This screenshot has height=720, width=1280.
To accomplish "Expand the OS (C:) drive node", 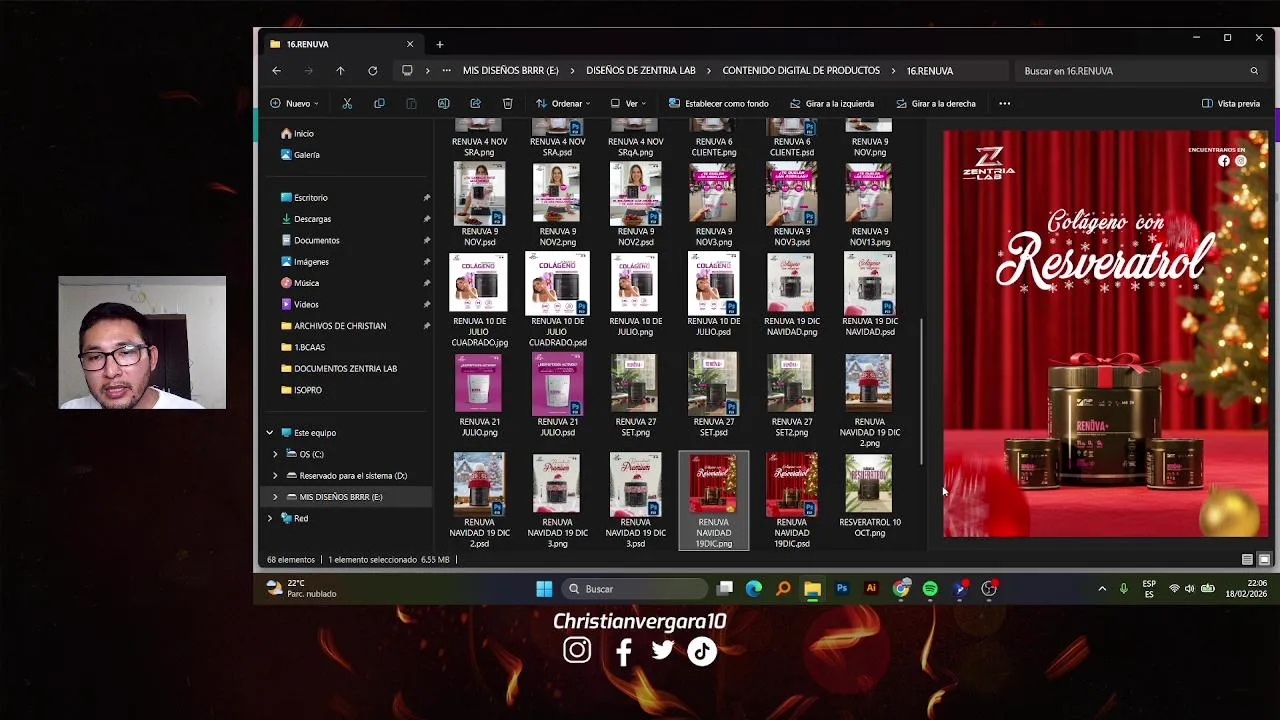I will [275, 454].
